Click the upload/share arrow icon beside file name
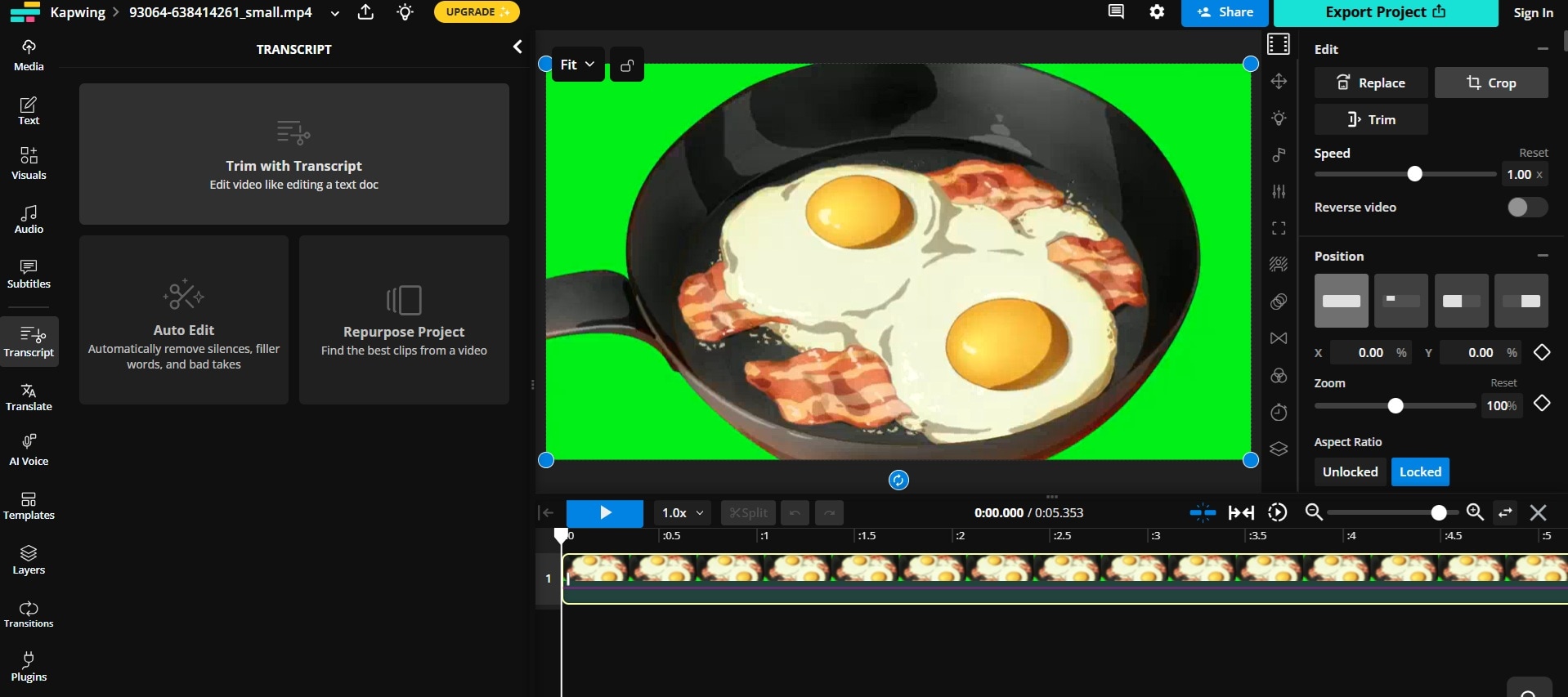Image resolution: width=1568 pixels, height=697 pixels. [x=366, y=12]
